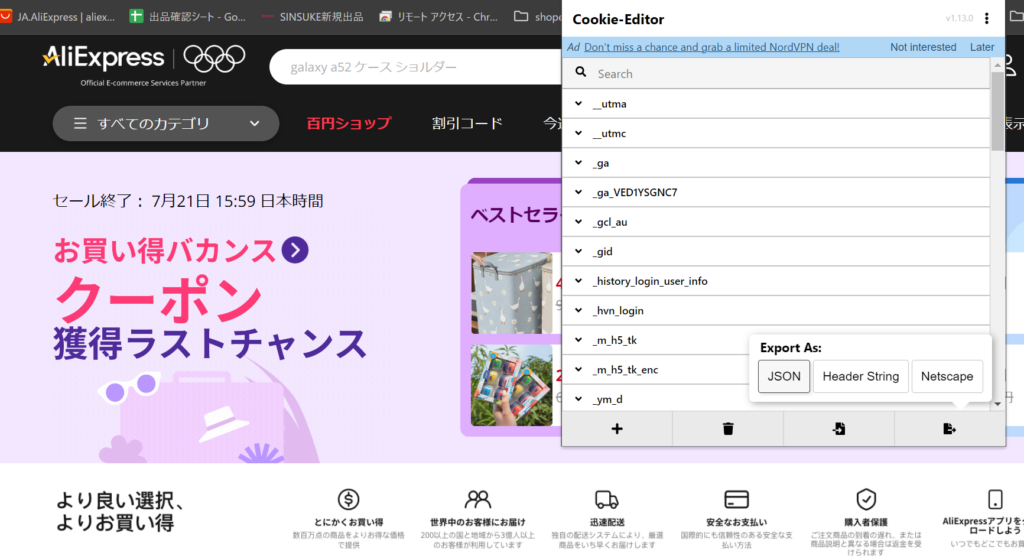This screenshot has width=1024, height=559.
Task: Click the export cookies icon
Action: tap(949, 429)
